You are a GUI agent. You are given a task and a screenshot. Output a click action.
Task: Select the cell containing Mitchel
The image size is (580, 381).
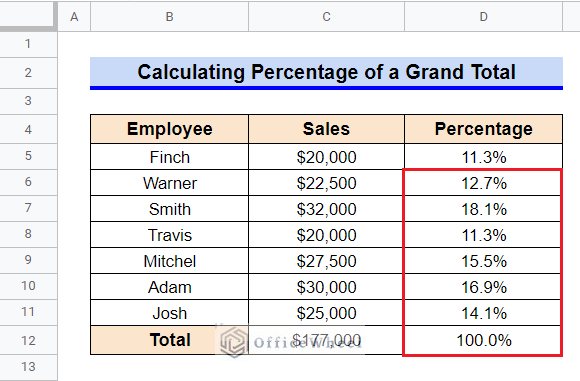(169, 261)
